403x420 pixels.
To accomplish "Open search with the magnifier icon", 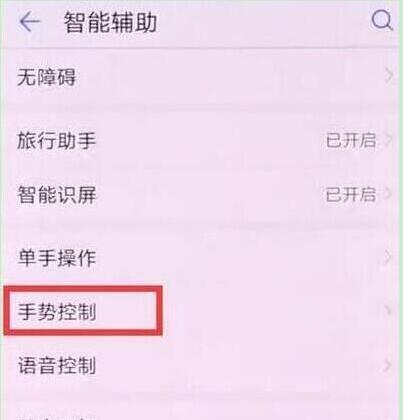I will tap(382, 20).
